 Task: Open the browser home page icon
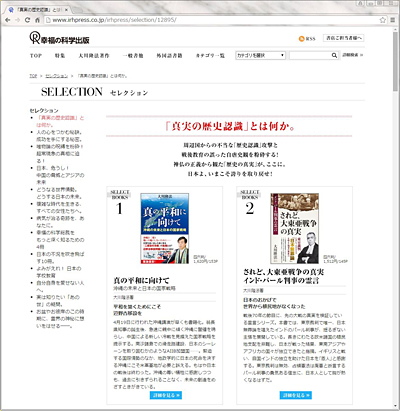[37, 20]
